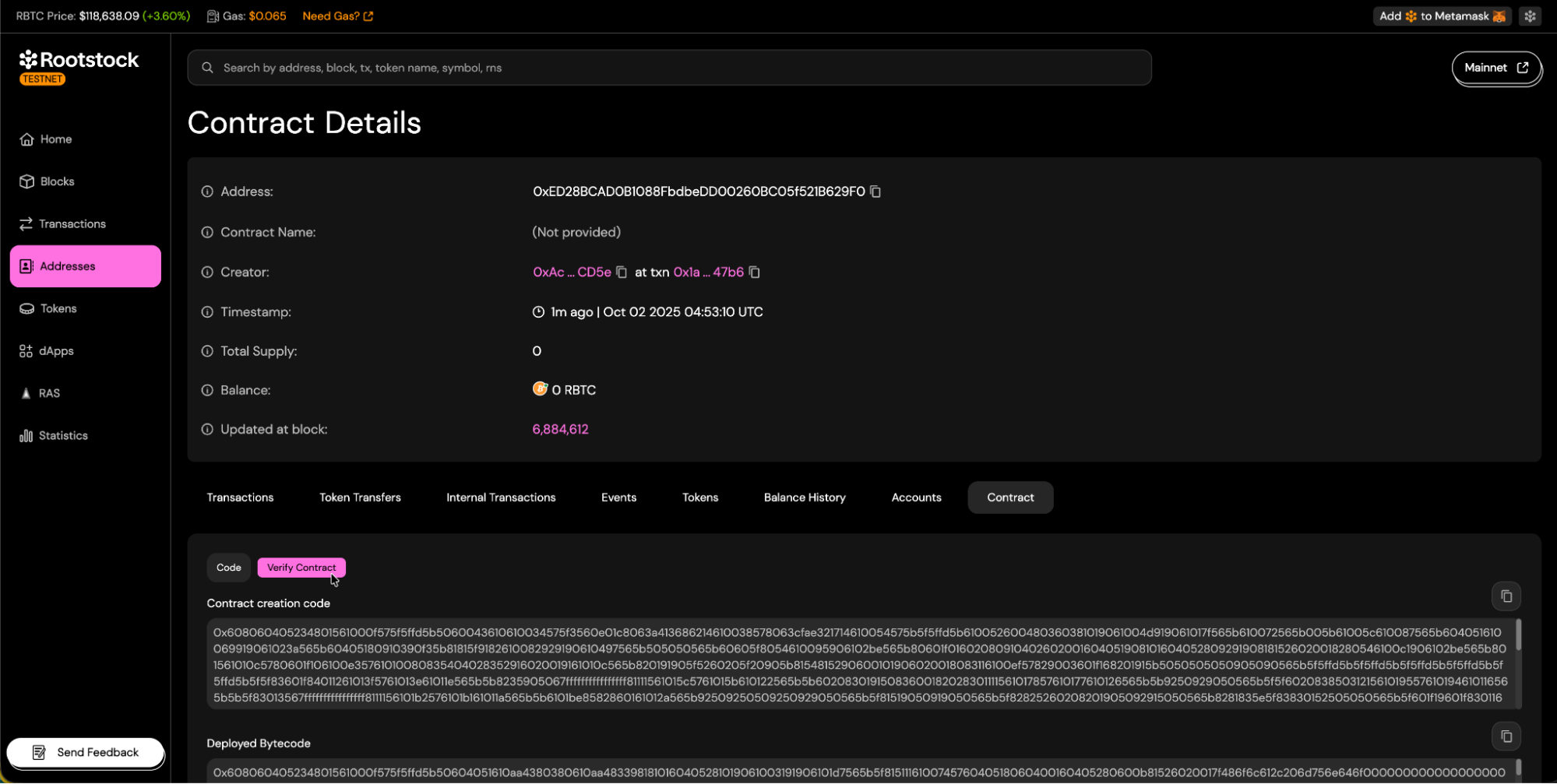Switch to Mainnet explorer

1495,68
